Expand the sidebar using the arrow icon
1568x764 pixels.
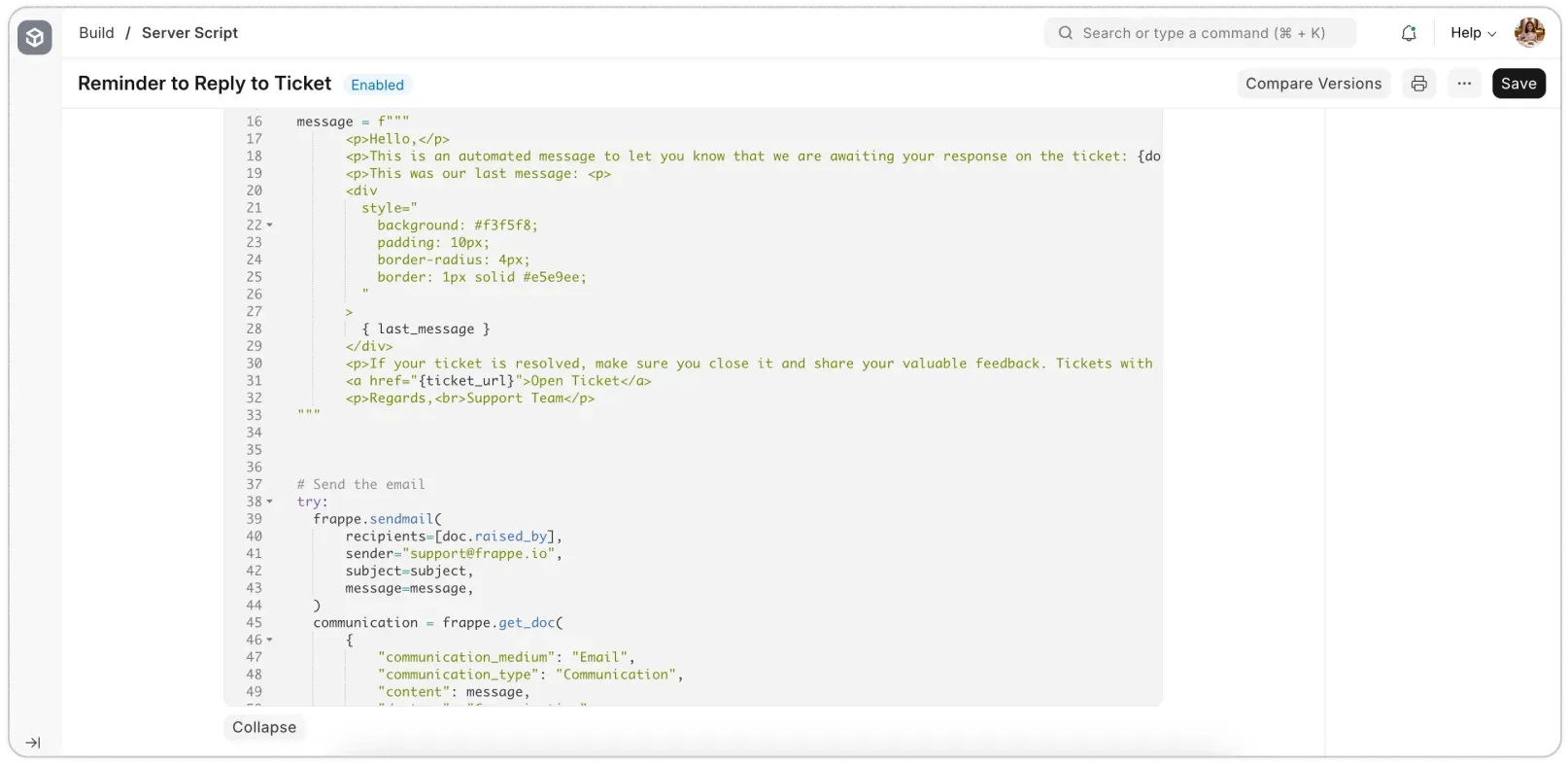33,743
